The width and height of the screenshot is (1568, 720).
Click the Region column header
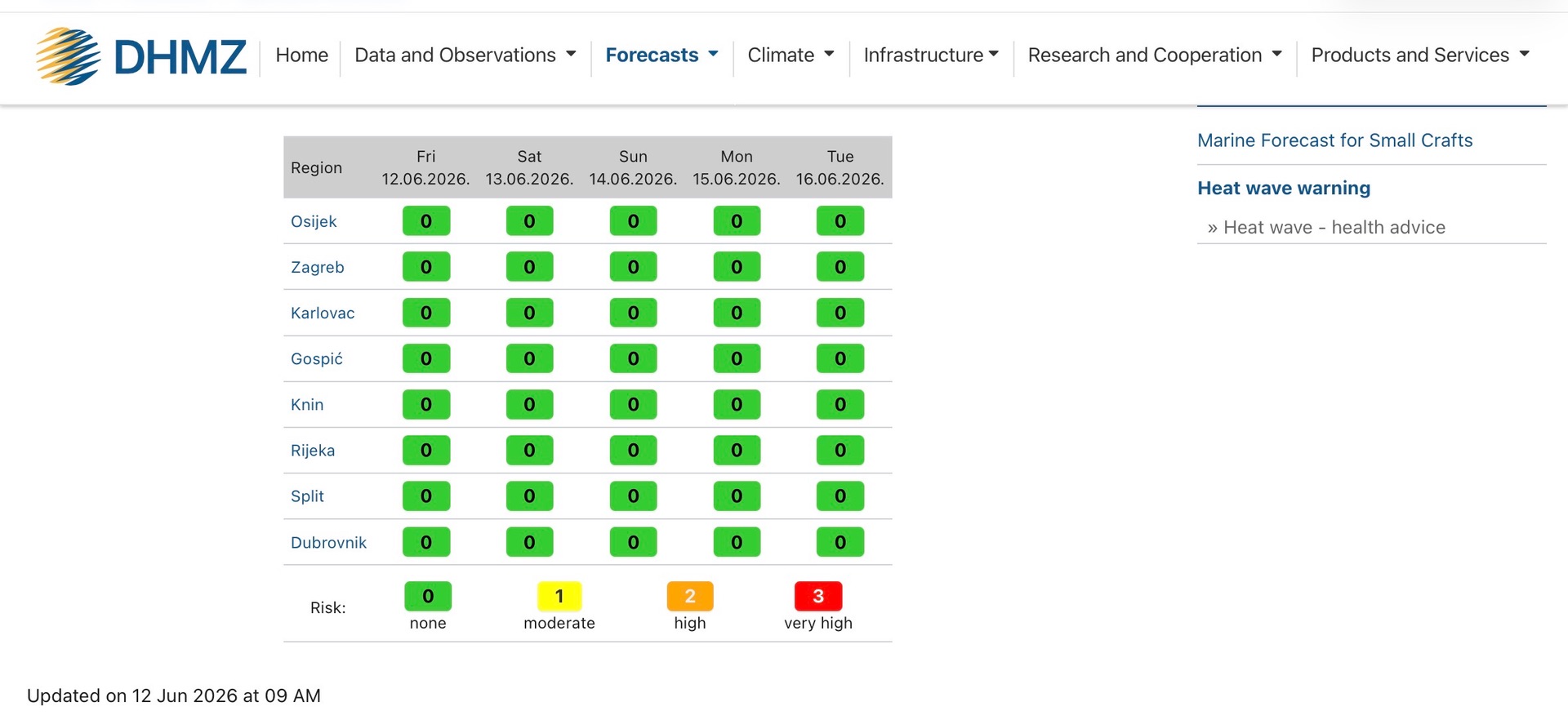point(316,167)
